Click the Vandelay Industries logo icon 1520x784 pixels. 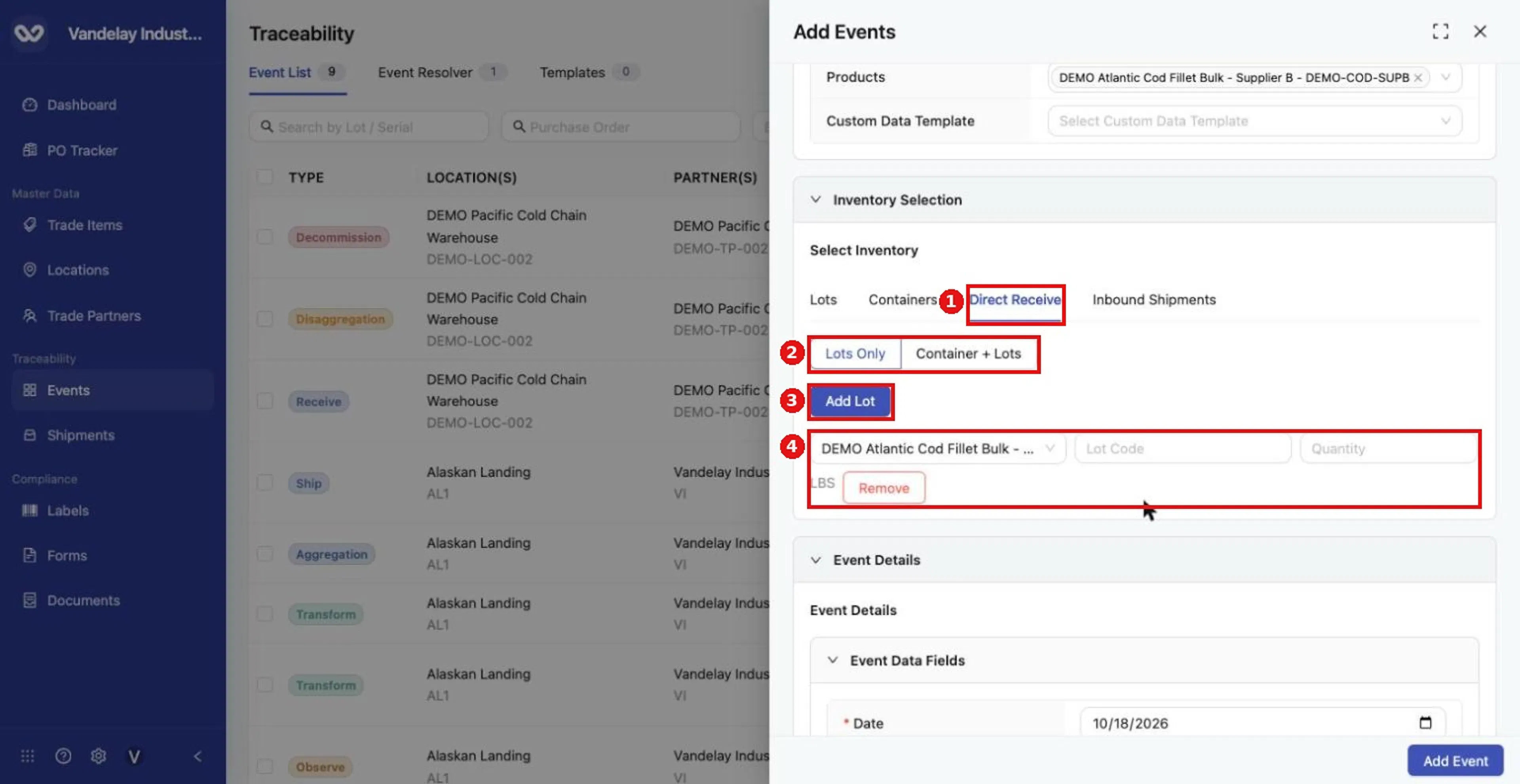tap(29, 34)
